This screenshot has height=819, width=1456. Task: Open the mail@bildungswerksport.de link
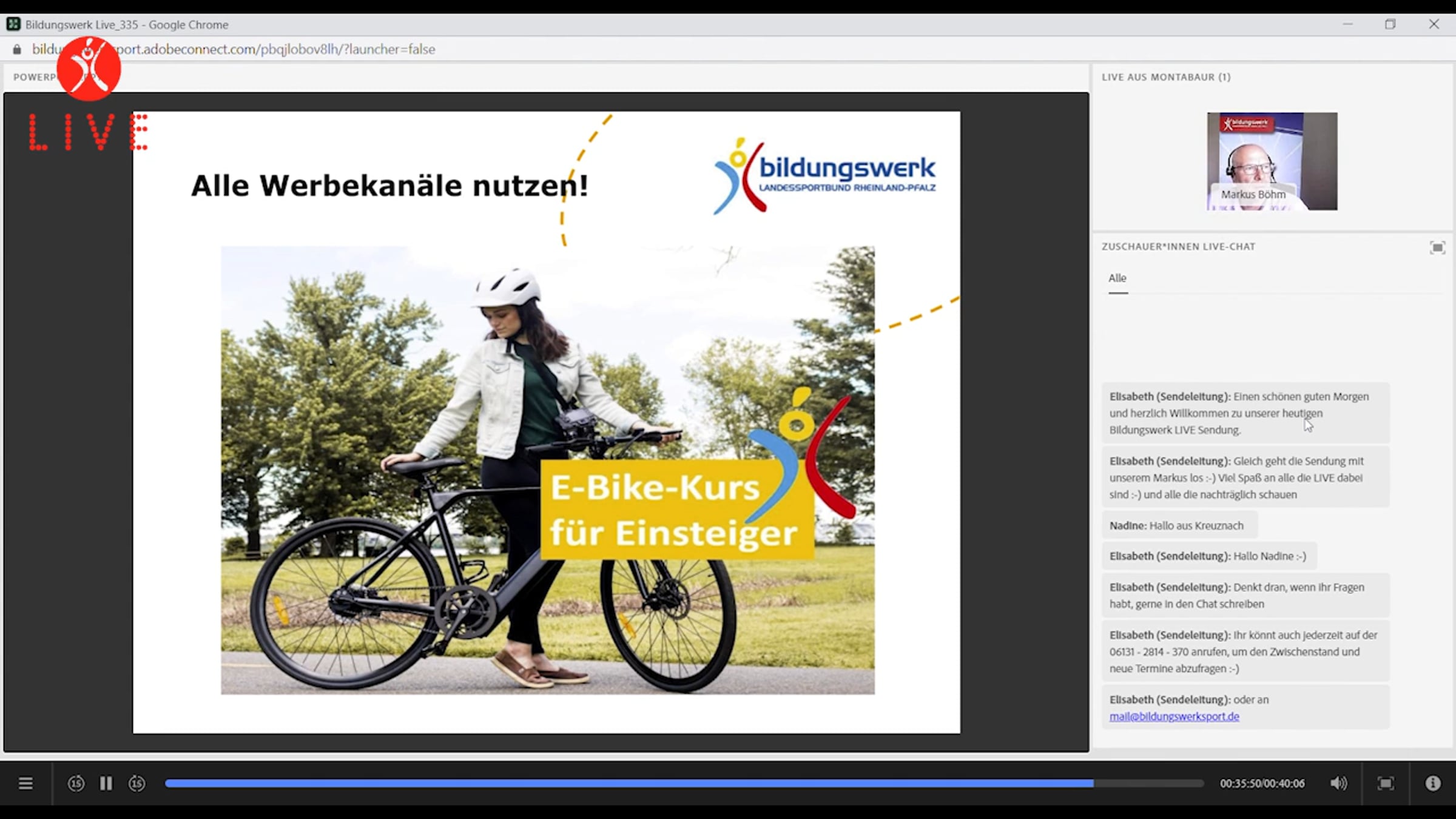click(1174, 716)
